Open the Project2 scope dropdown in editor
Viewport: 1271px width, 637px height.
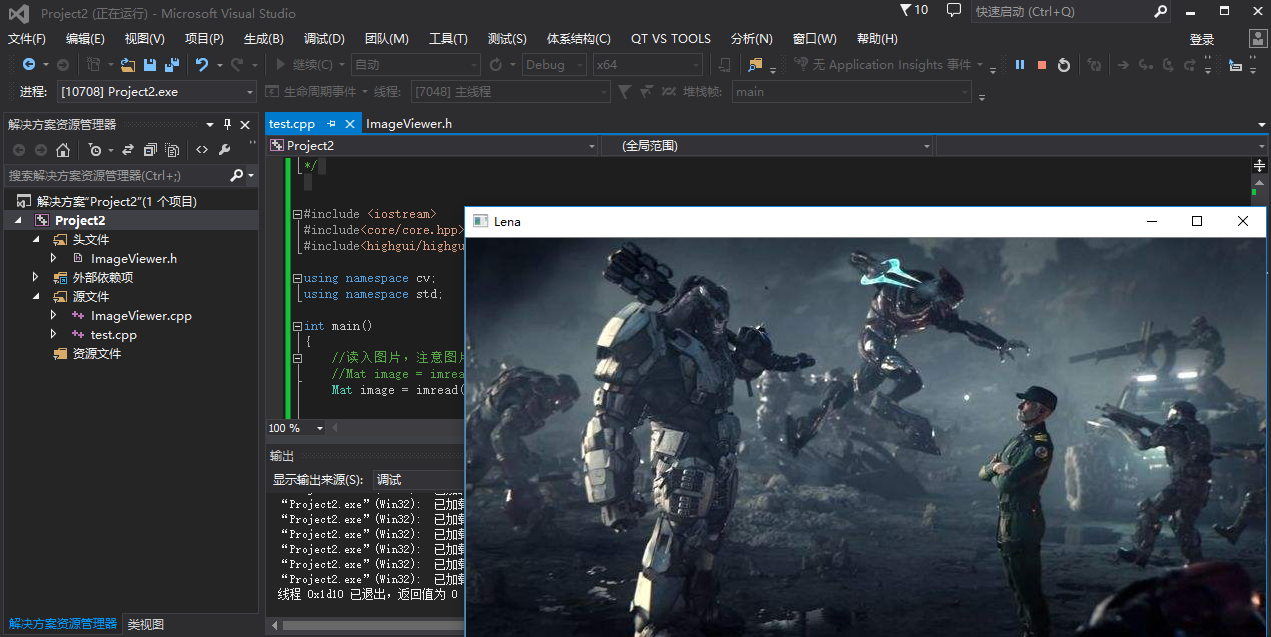tap(591, 146)
